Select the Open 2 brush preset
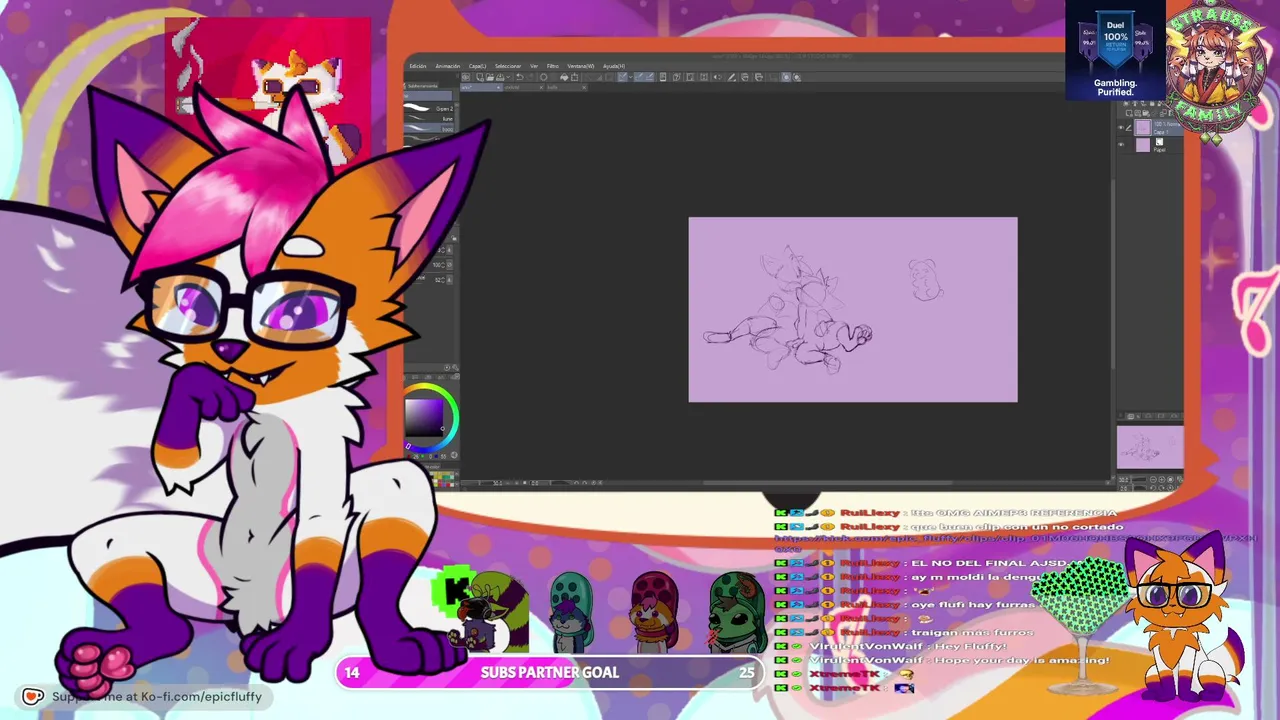This screenshot has width=1280, height=720. coord(429,108)
